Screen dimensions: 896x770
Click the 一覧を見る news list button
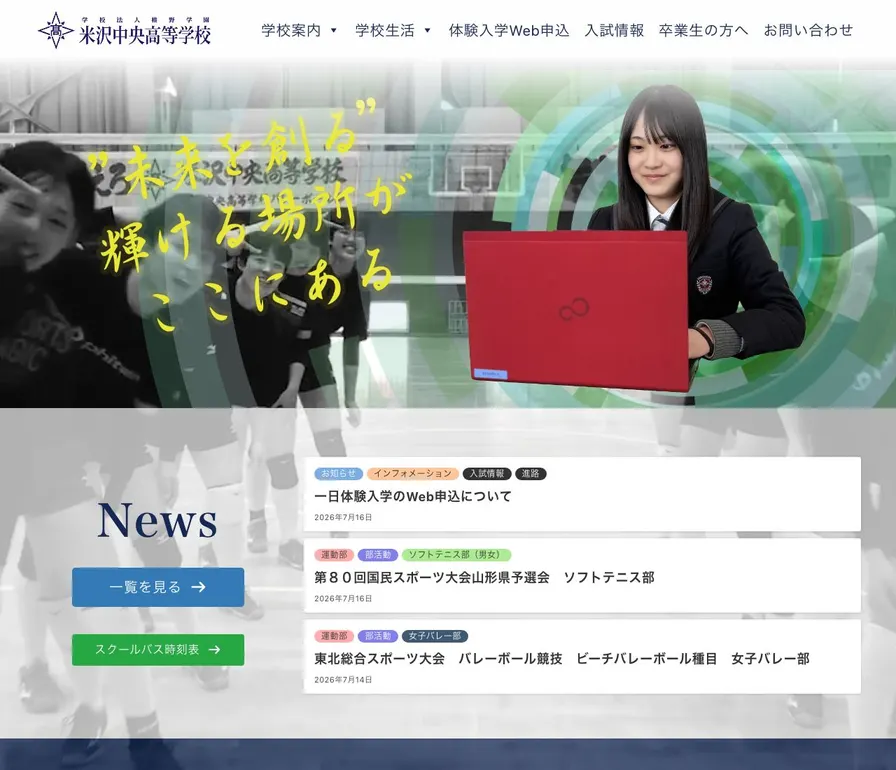(158, 587)
